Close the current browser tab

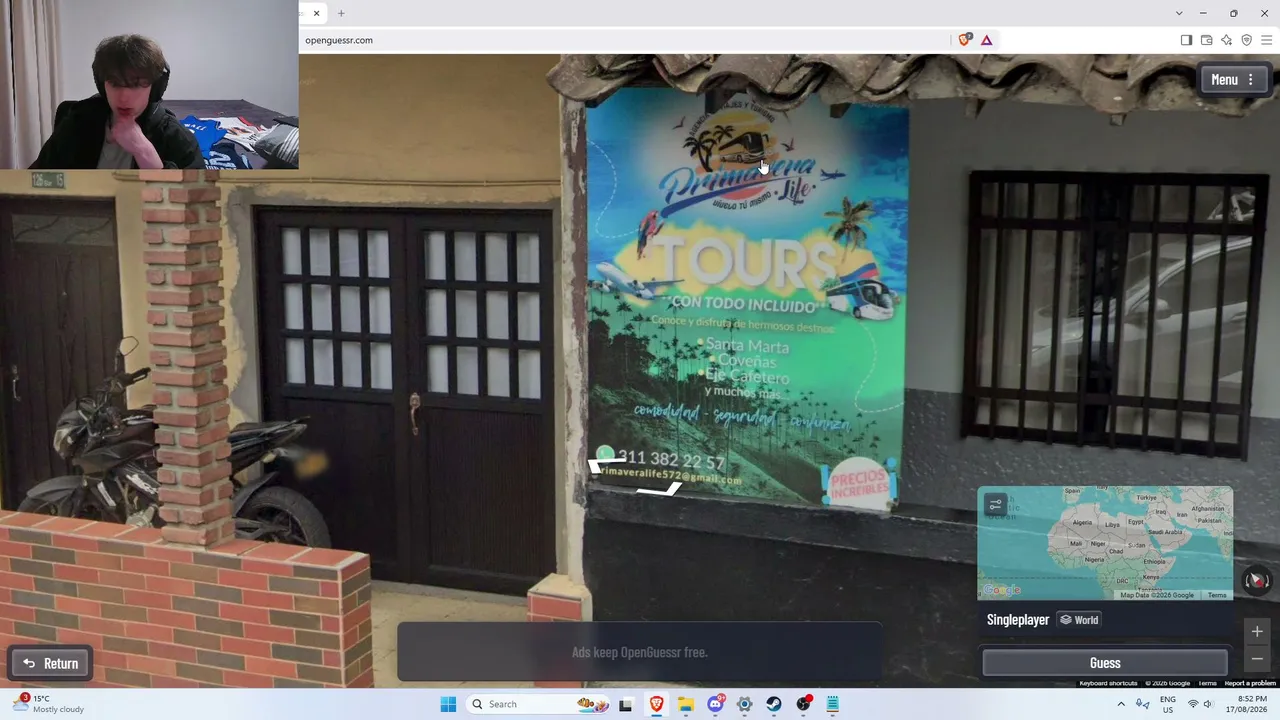click(x=316, y=13)
